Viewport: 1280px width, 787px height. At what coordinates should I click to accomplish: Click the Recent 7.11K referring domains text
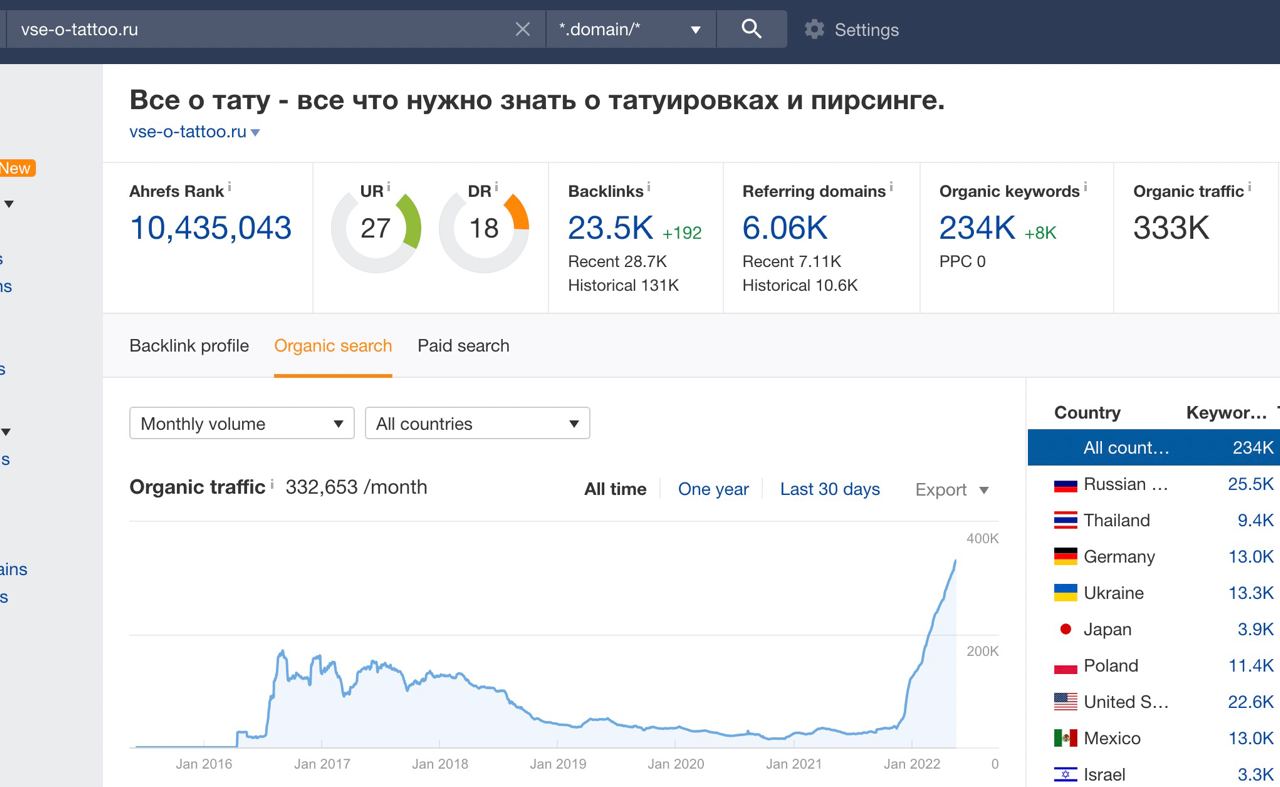[791, 262]
